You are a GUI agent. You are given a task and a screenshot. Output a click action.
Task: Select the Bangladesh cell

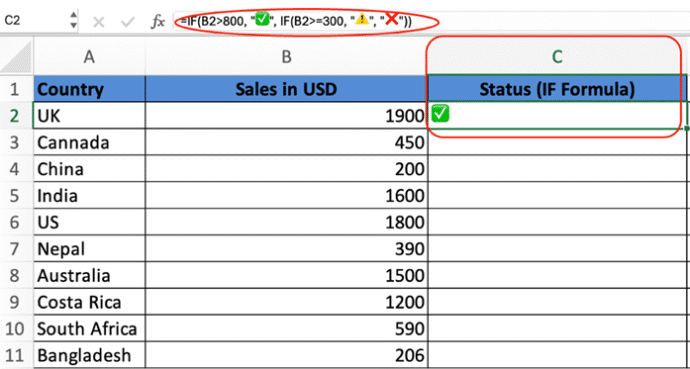pos(89,355)
